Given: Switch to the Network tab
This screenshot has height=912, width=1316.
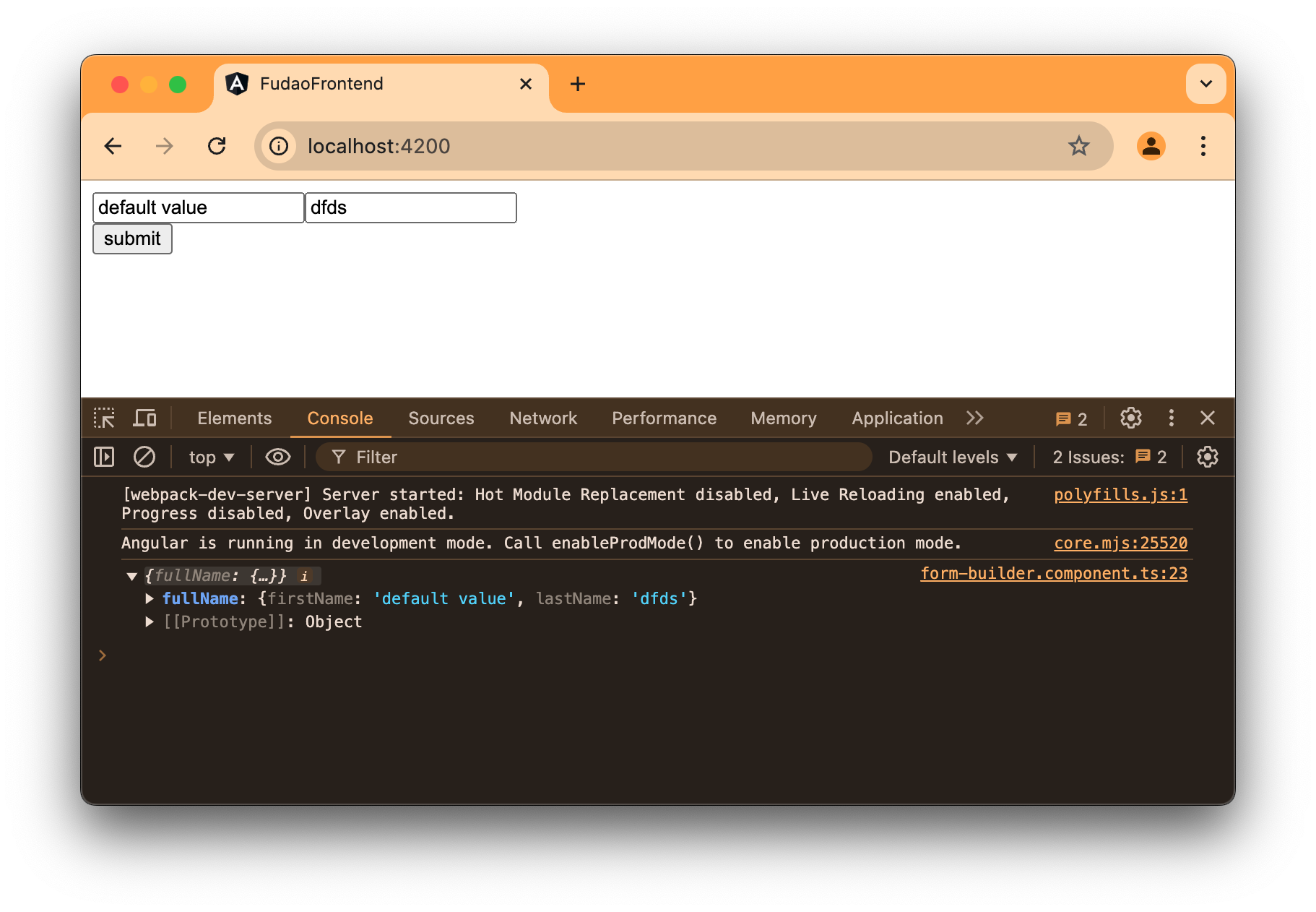Looking at the screenshot, I should (x=543, y=418).
